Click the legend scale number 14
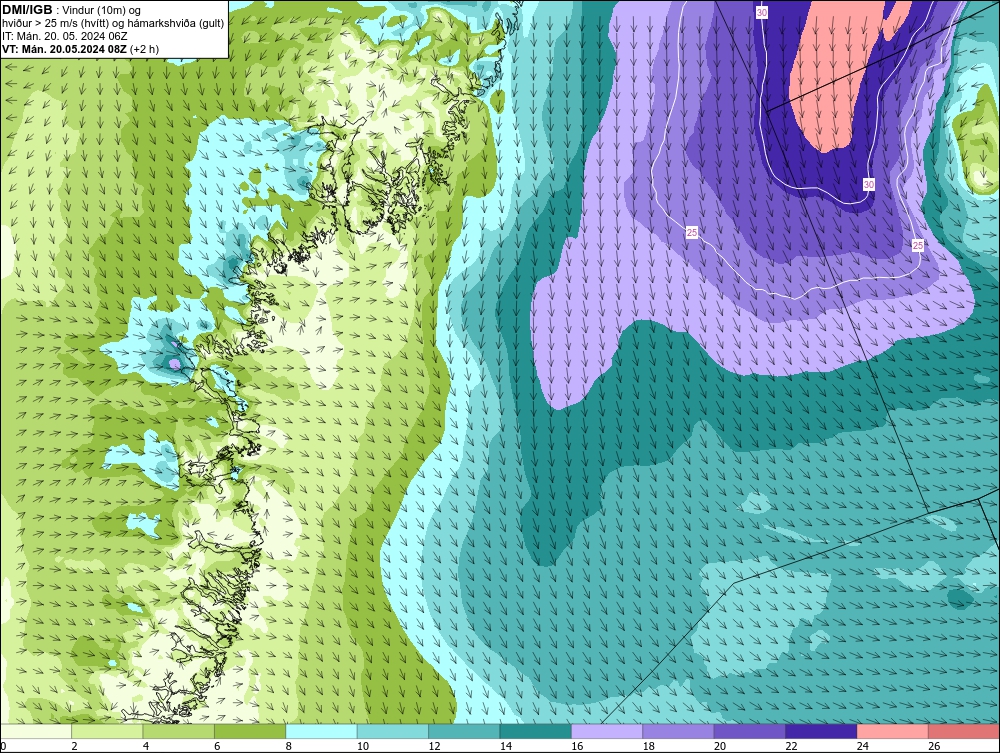This screenshot has height=753, width=1000. [x=506, y=746]
